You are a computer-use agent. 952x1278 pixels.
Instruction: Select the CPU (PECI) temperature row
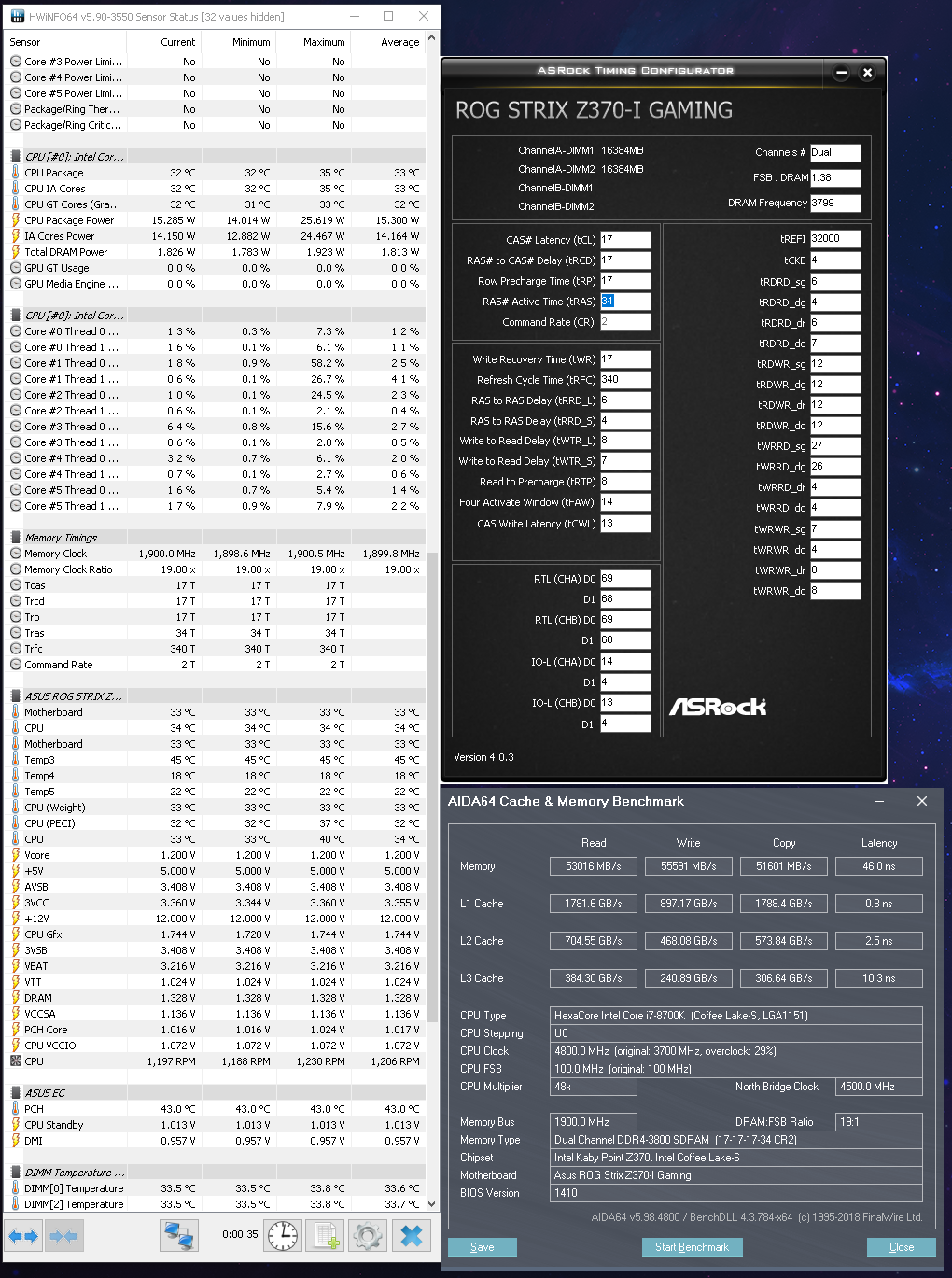coord(216,823)
